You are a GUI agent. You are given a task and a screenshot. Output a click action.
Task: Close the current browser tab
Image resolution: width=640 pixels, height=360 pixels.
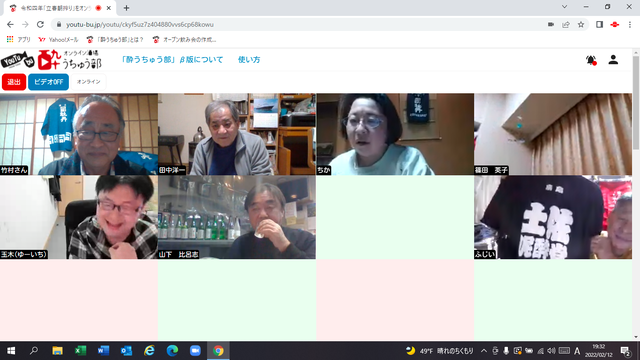point(109,8)
